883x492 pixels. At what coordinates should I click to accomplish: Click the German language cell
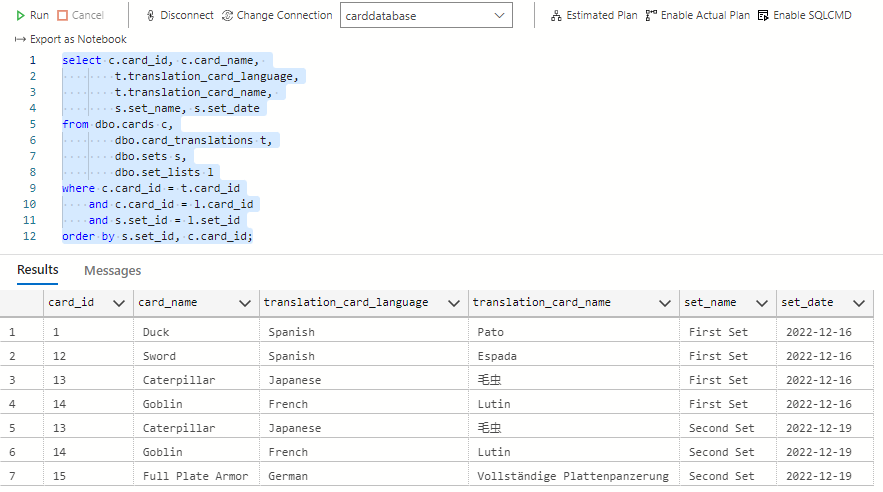pyautogui.click(x=364, y=476)
